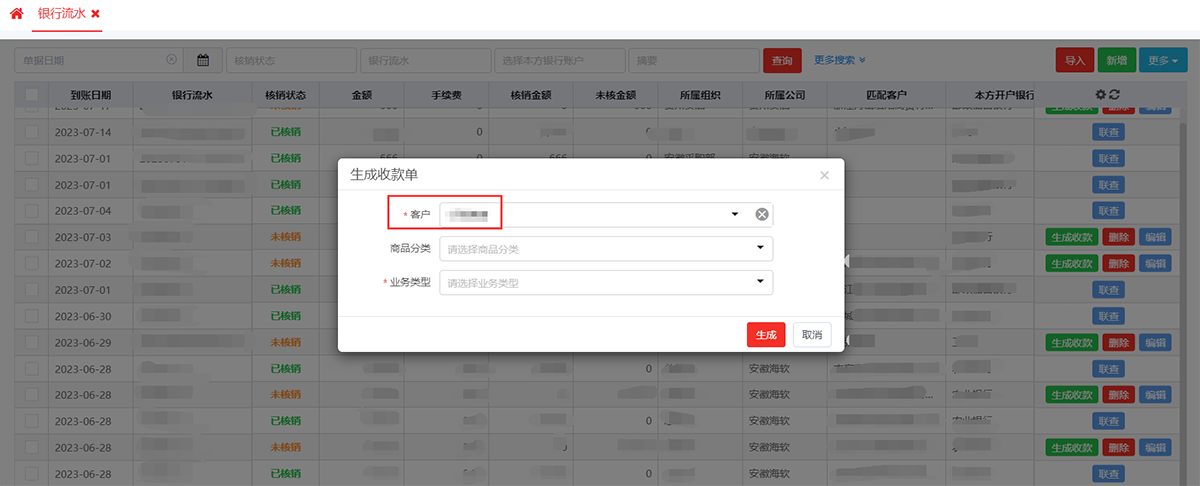Open the 客户 dropdown
Screen dimensions: 1200x486
point(734,214)
